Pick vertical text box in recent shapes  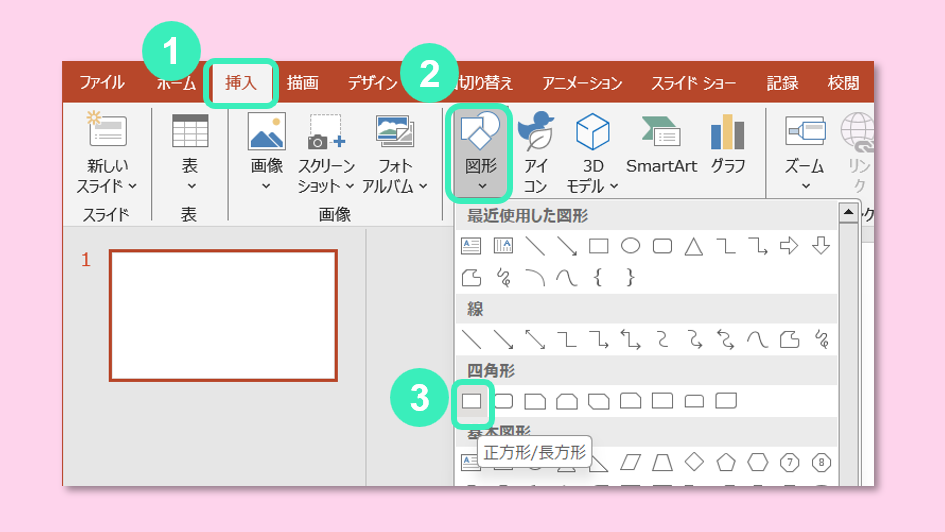click(x=503, y=246)
